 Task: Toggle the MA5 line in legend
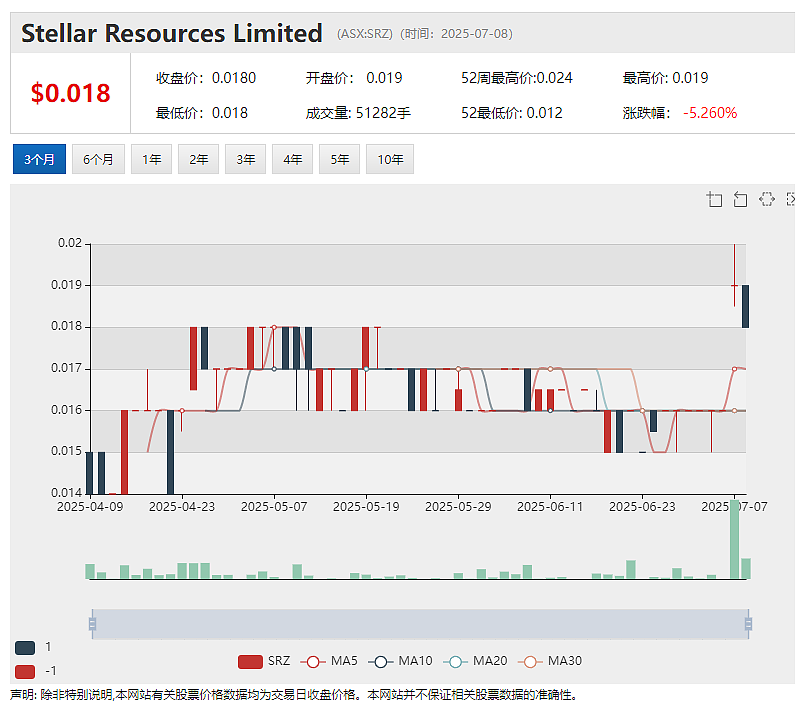point(329,661)
